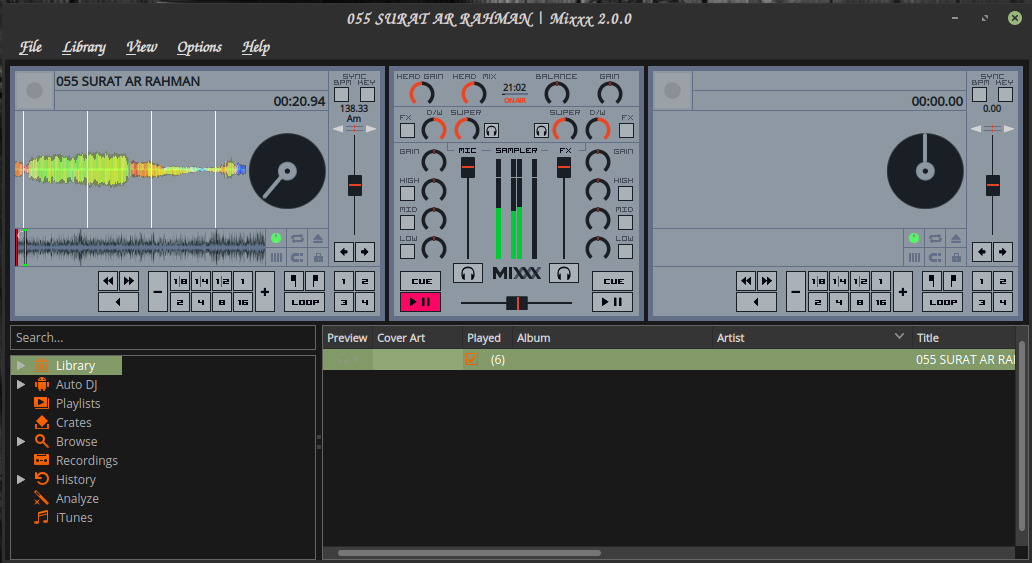Toggle keylock padlock on left deck

coord(318,257)
